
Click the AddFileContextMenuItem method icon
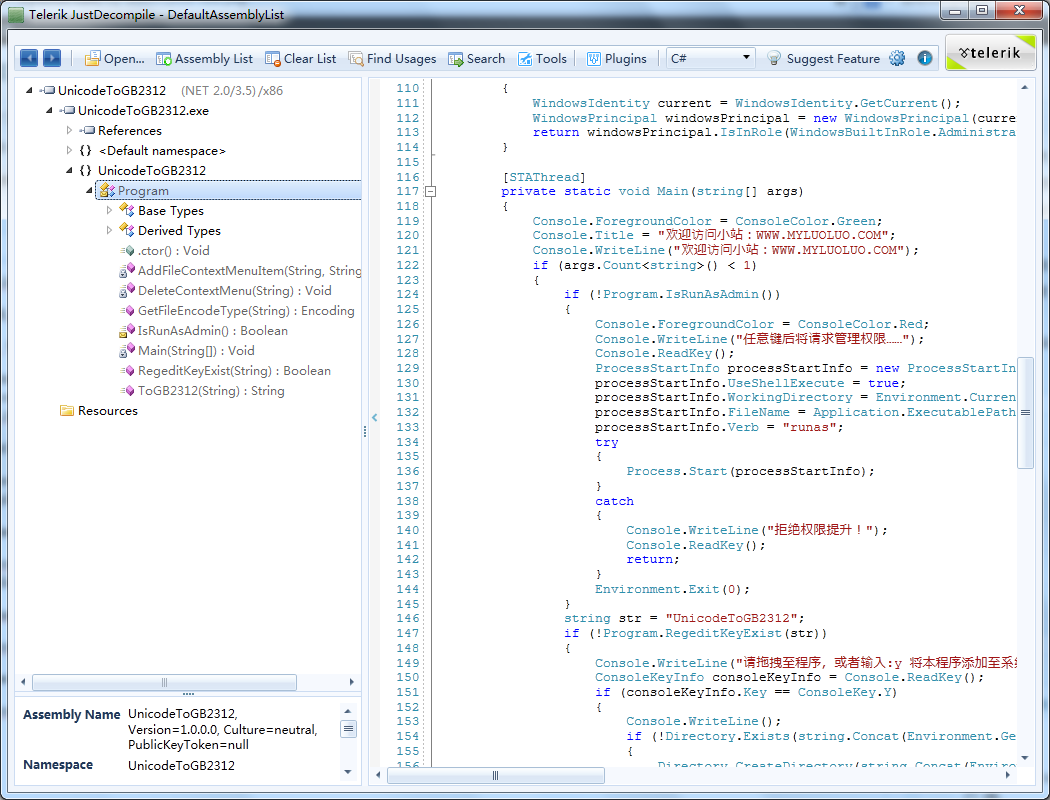click(x=127, y=270)
